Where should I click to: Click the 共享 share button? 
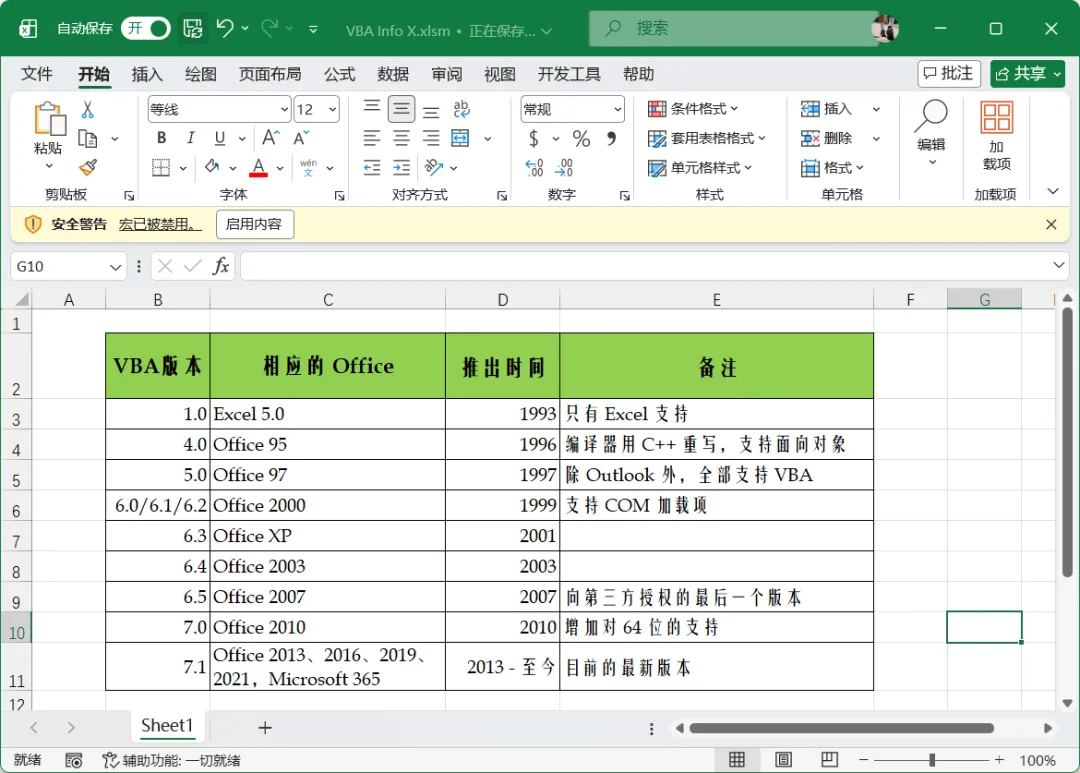pos(1028,73)
